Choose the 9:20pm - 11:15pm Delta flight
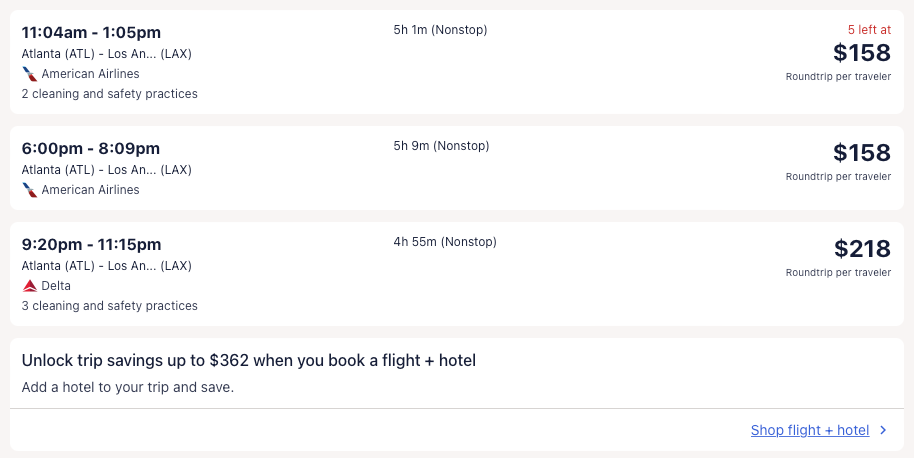914x458 pixels. [x=91, y=245]
